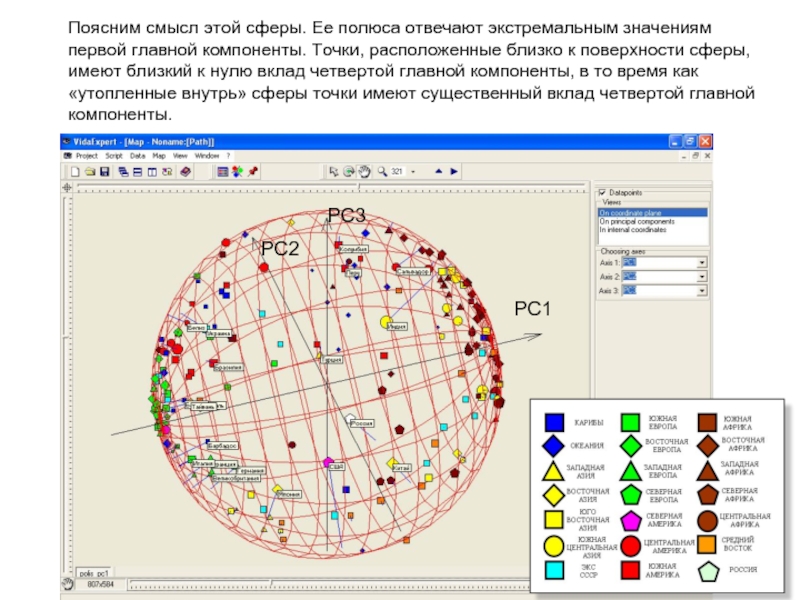
Task: Select the arrow pointer tool
Action: click(333, 171)
